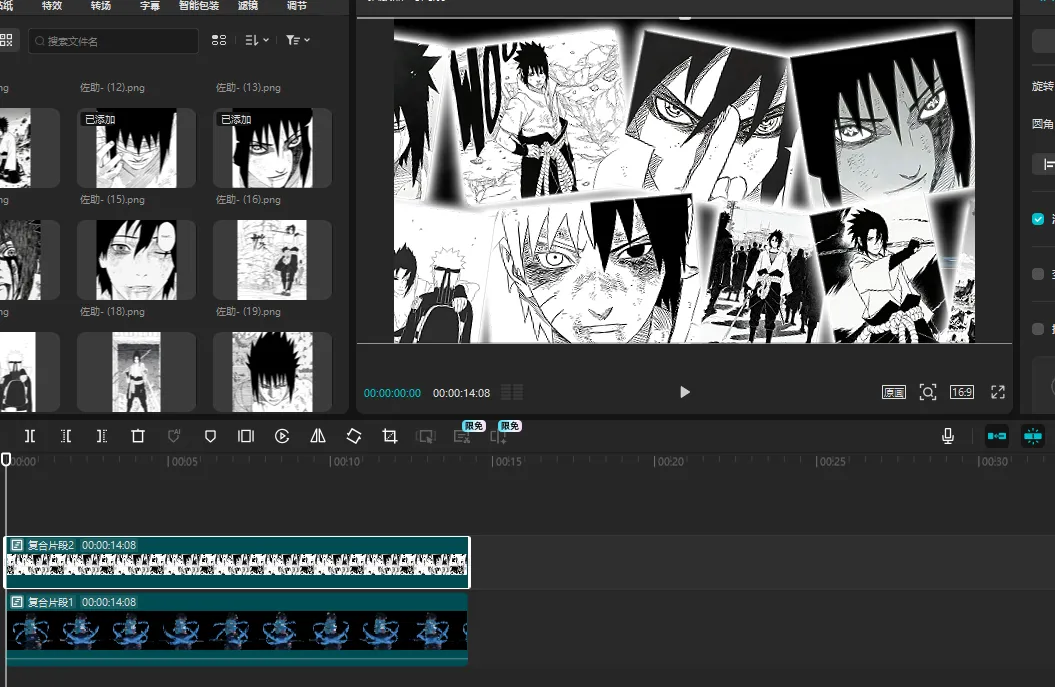Select the 复合片段2 clip on timeline
This screenshot has width=1055, height=687.
tap(237, 562)
